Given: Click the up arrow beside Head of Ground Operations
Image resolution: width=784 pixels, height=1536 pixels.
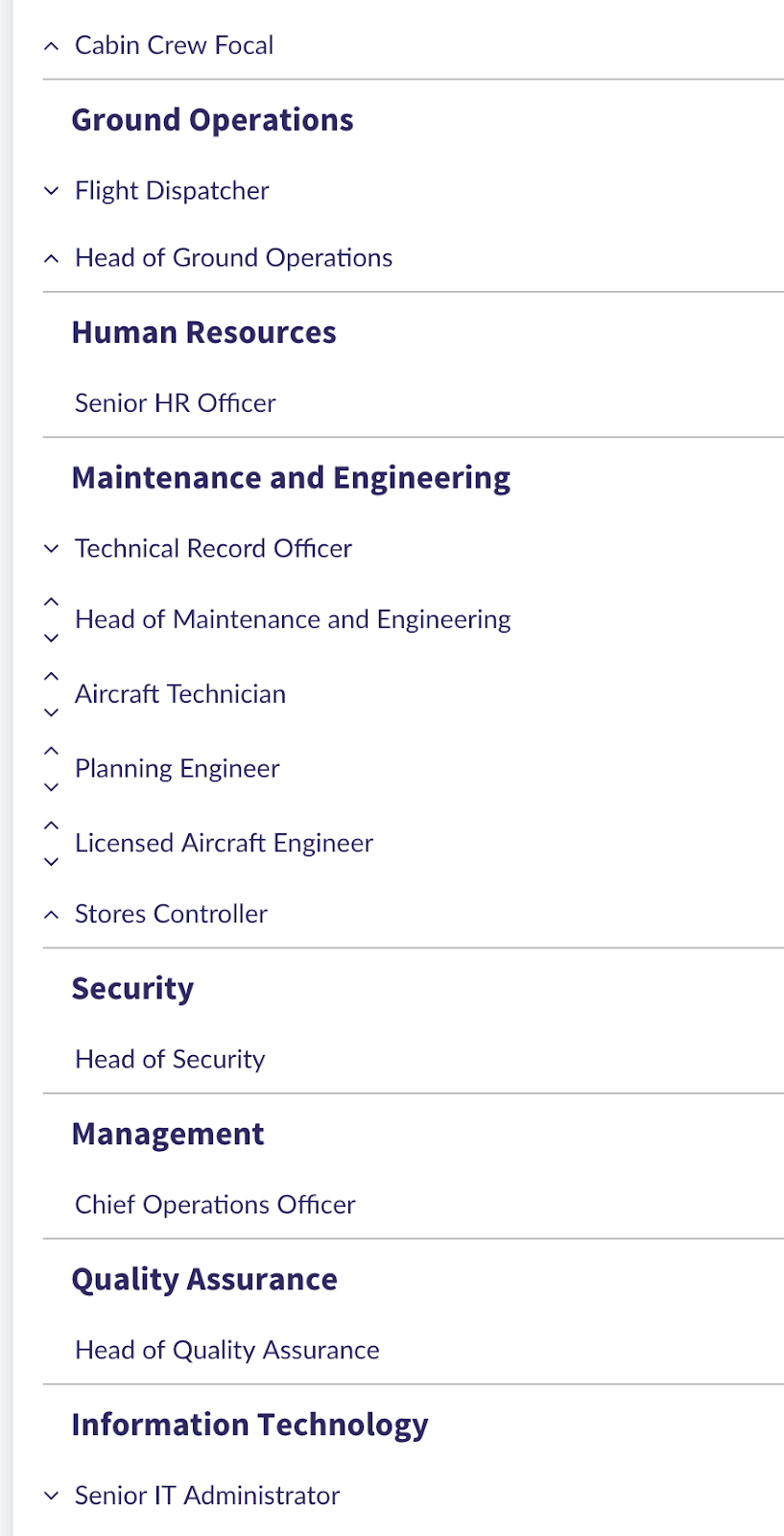Looking at the screenshot, I should pos(52,258).
